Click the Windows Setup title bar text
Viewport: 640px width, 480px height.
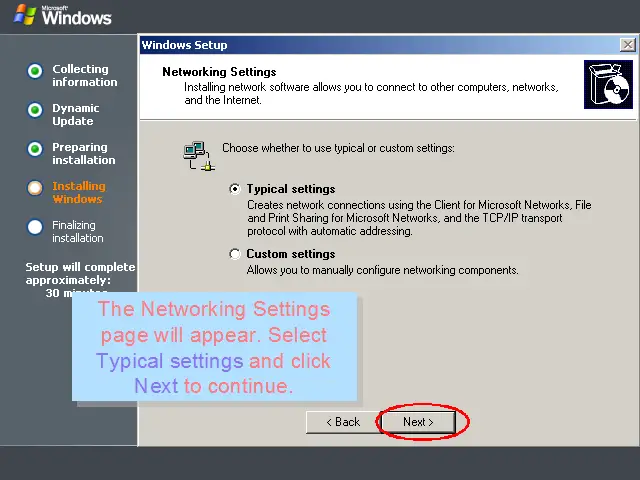tap(184, 45)
